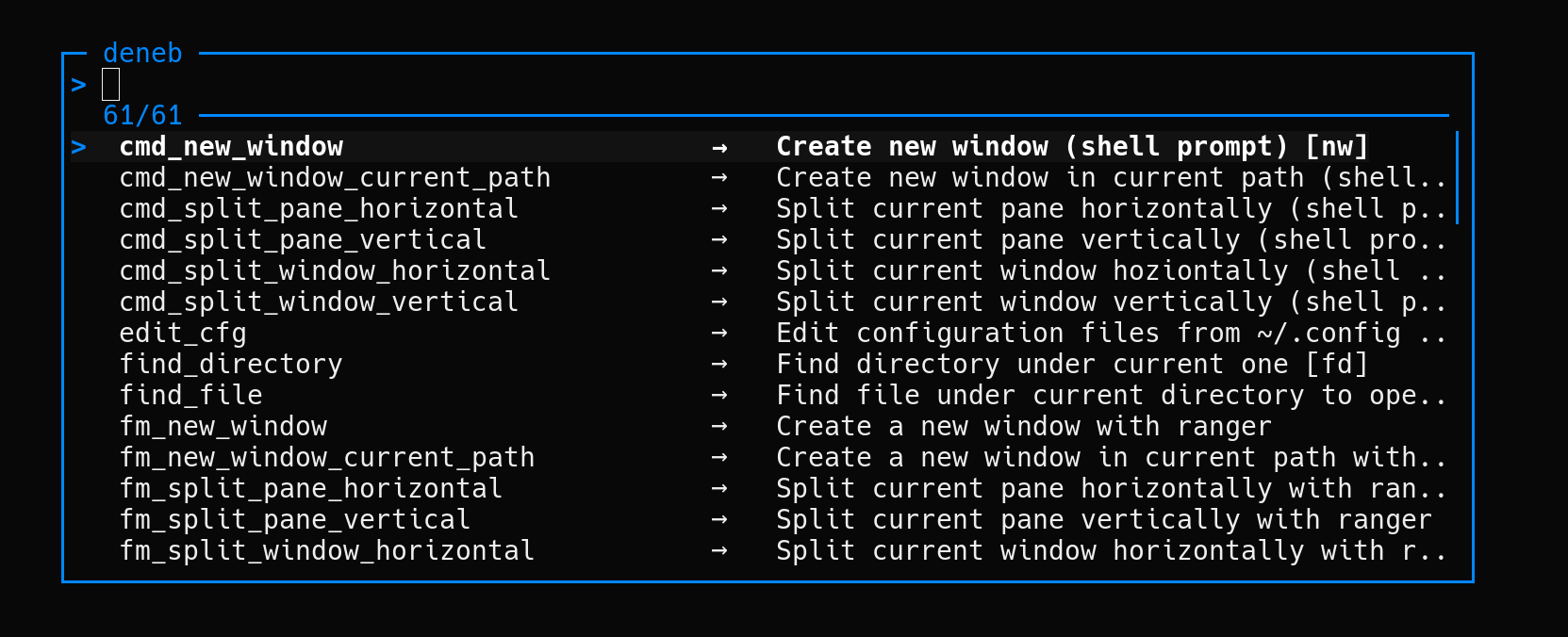Choose fm_split_pane_horizontal with ranger

pyautogui.click(x=310, y=488)
